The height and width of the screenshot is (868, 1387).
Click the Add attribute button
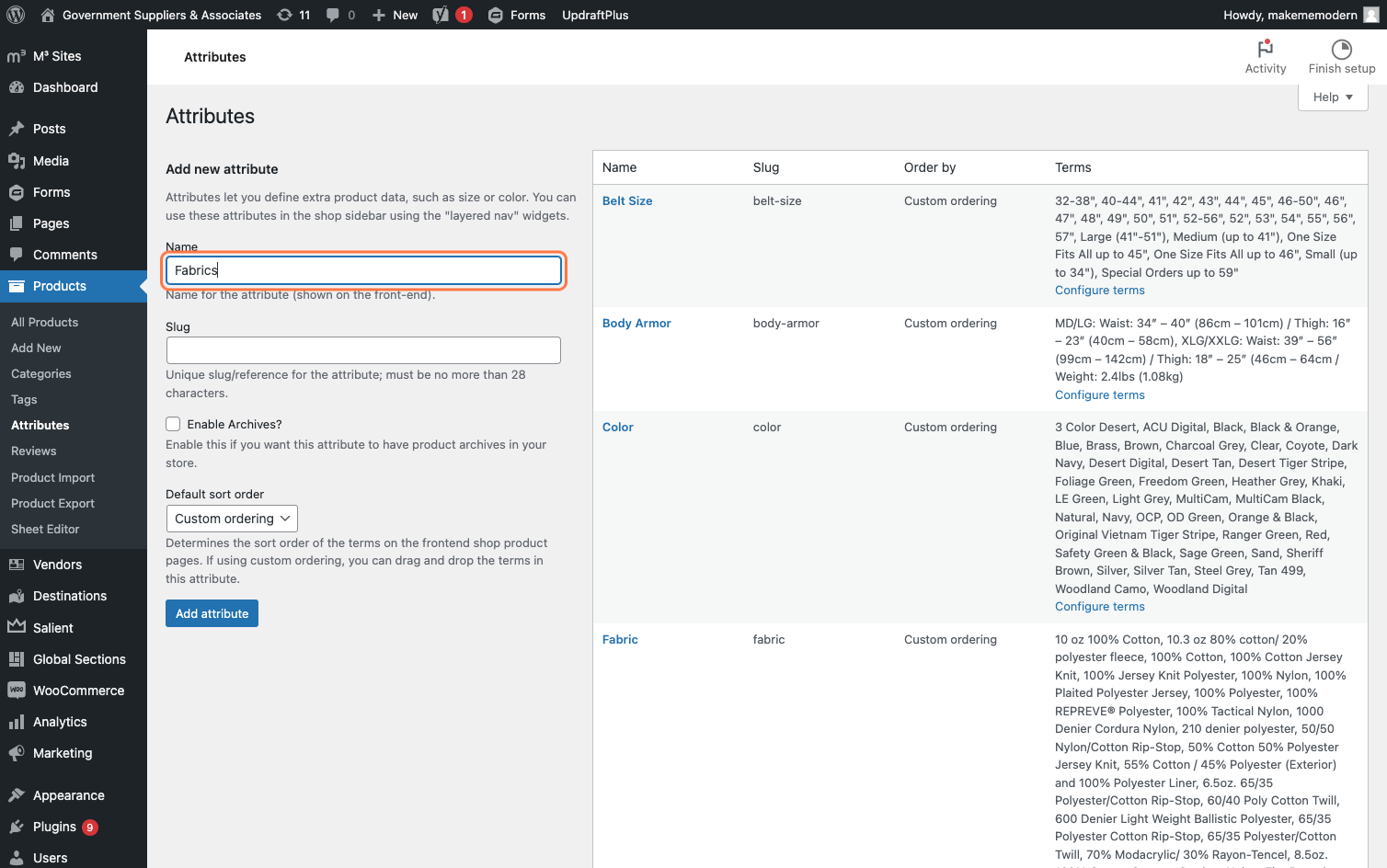(212, 613)
